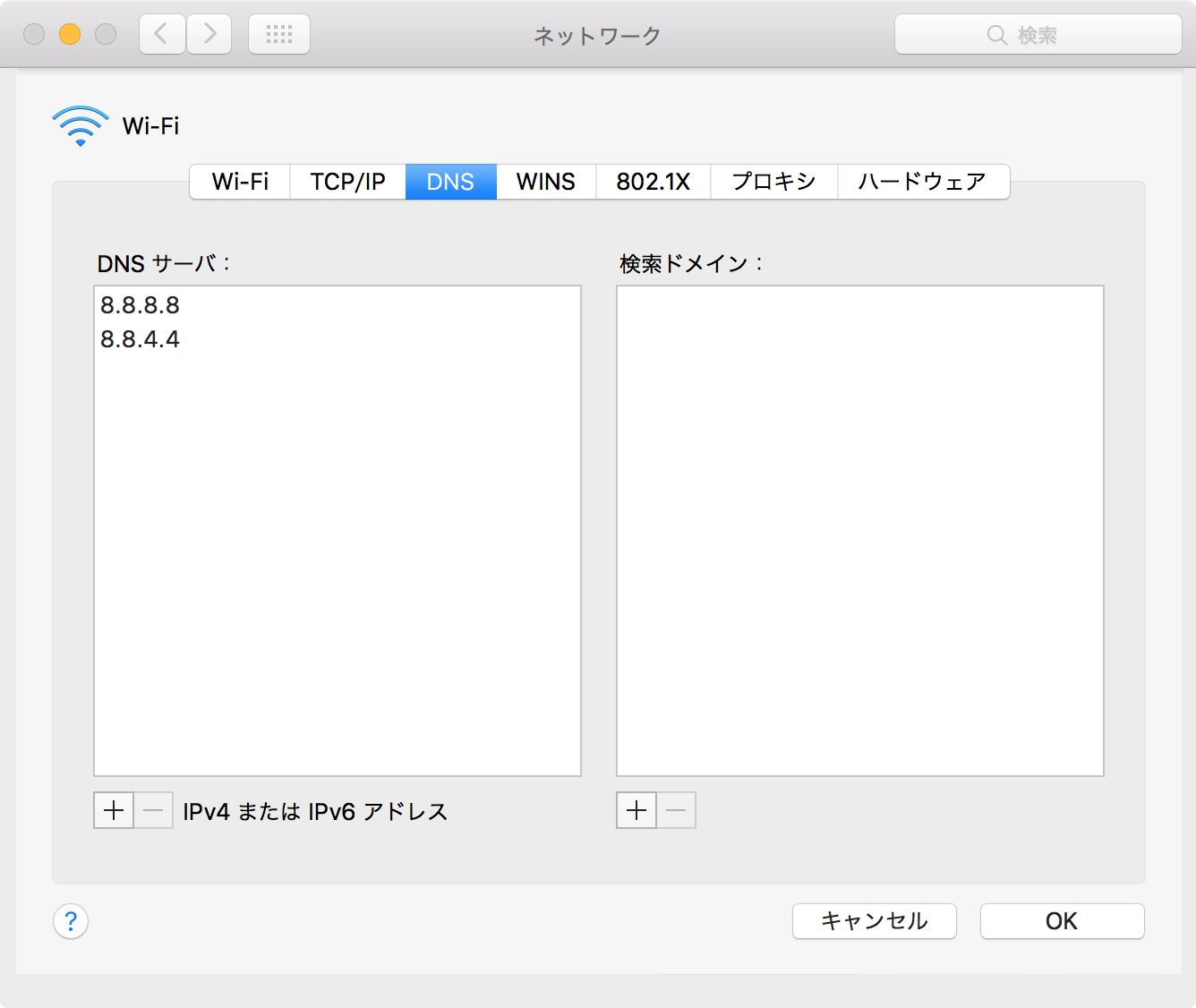The width and height of the screenshot is (1196, 1008).
Task: Select DNS server 8.8.4.4
Action: (x=141, y=339)
